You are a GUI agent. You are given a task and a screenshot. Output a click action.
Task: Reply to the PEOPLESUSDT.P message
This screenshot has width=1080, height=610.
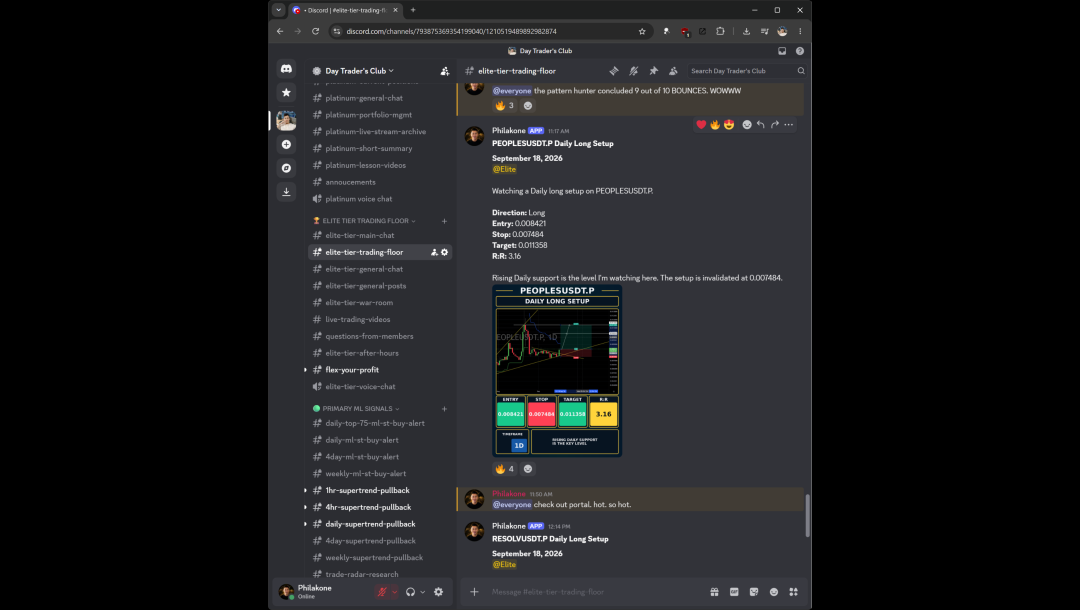(x=760, y=125)
